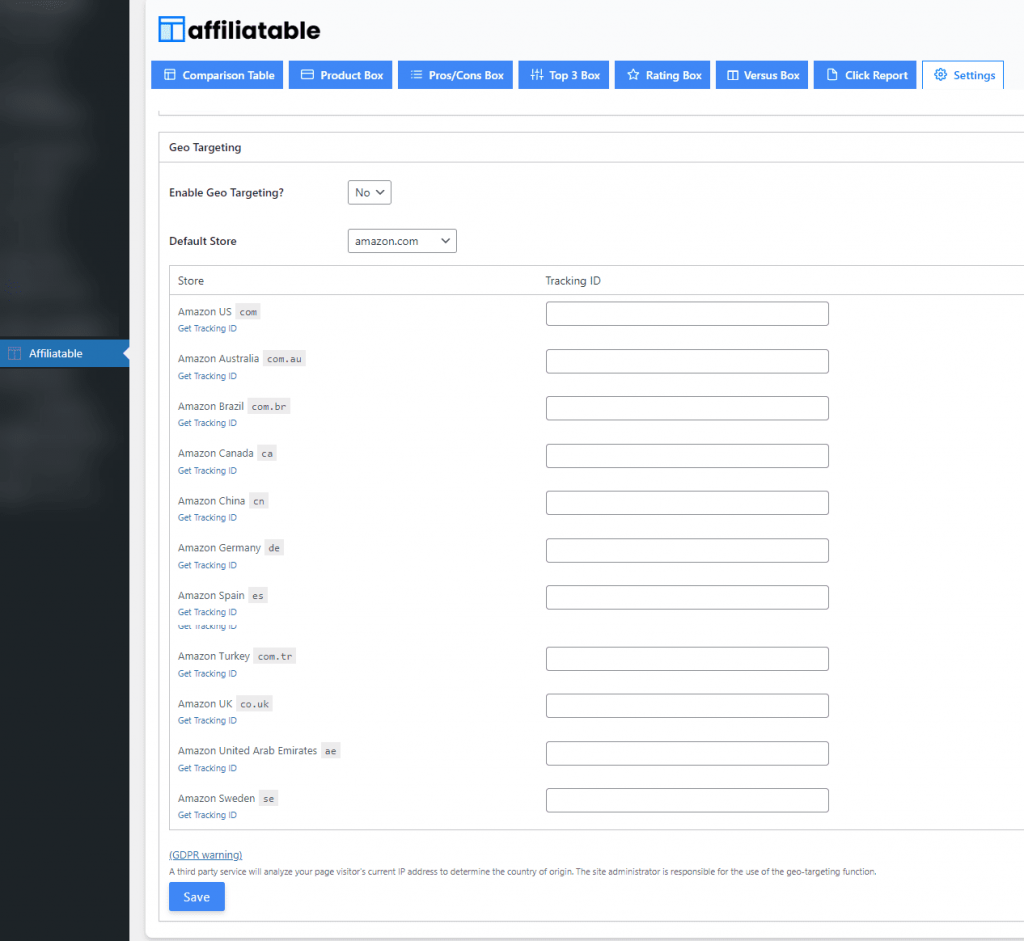
Task: Click the Amazon Canada tracking ID field
Action: pyautogui.click(x=687, y=456)
